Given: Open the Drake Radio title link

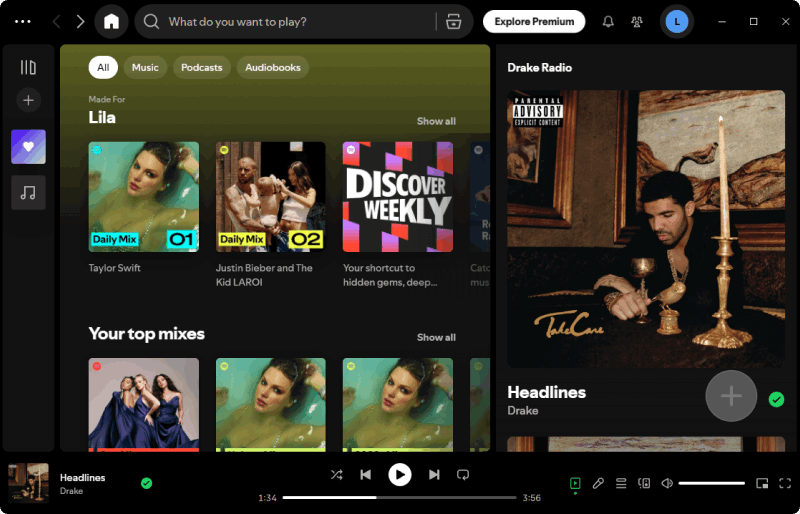Looking at the screenshot, I should 539,67.
